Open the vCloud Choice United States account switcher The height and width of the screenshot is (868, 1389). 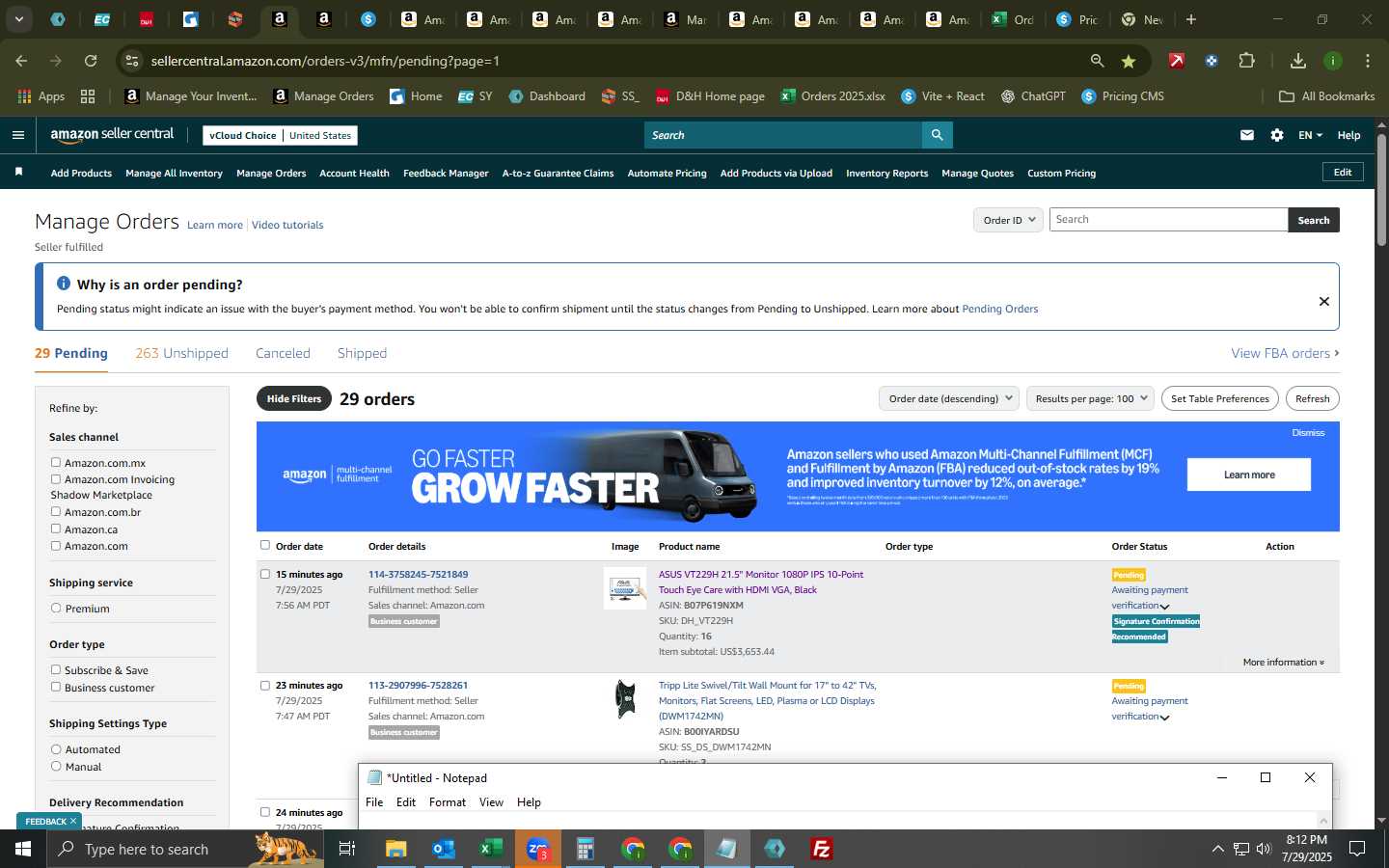281,136
